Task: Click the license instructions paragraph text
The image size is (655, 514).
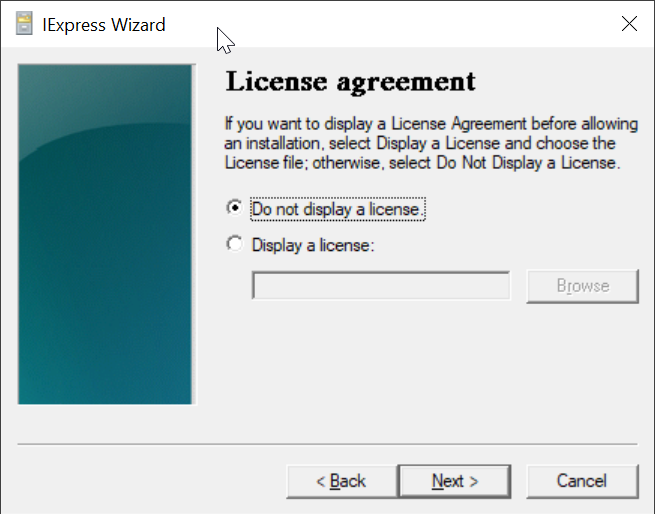Action: pos(430,143)
